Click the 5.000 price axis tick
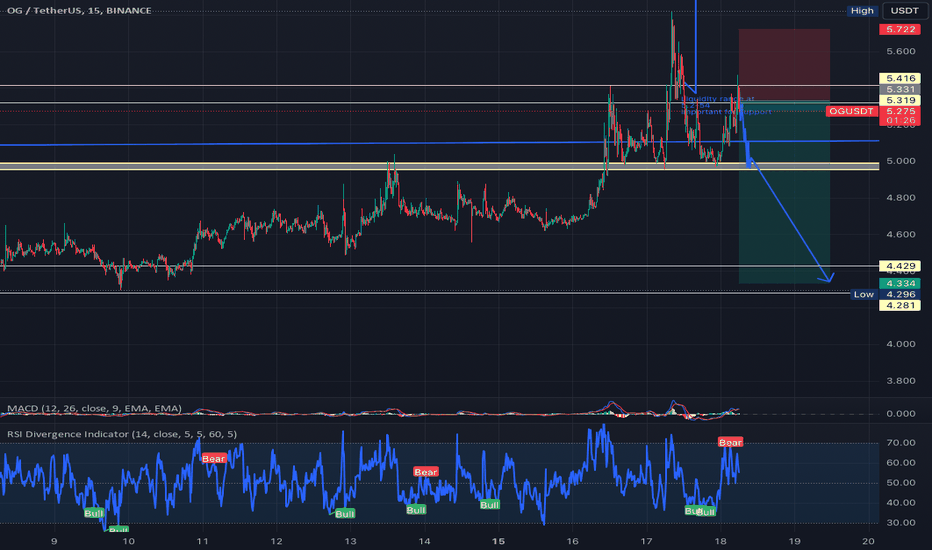Viewport: 932px width, 550px height. pyautogui.click(x=900, y=161)
